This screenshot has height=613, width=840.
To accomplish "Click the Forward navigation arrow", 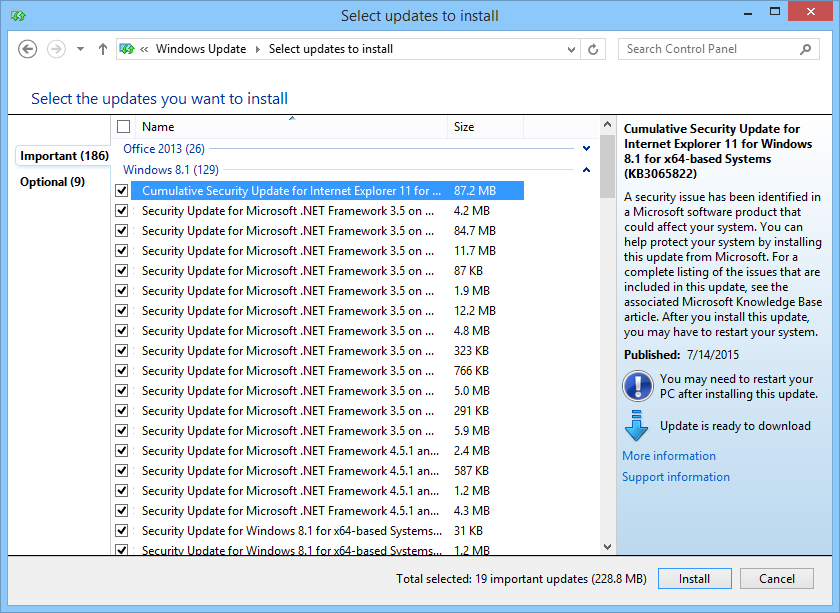I will pos(56,49).
